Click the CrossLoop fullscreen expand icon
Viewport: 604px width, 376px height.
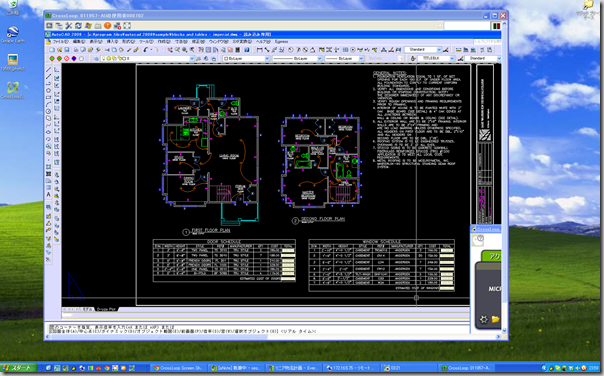point(127,26)
